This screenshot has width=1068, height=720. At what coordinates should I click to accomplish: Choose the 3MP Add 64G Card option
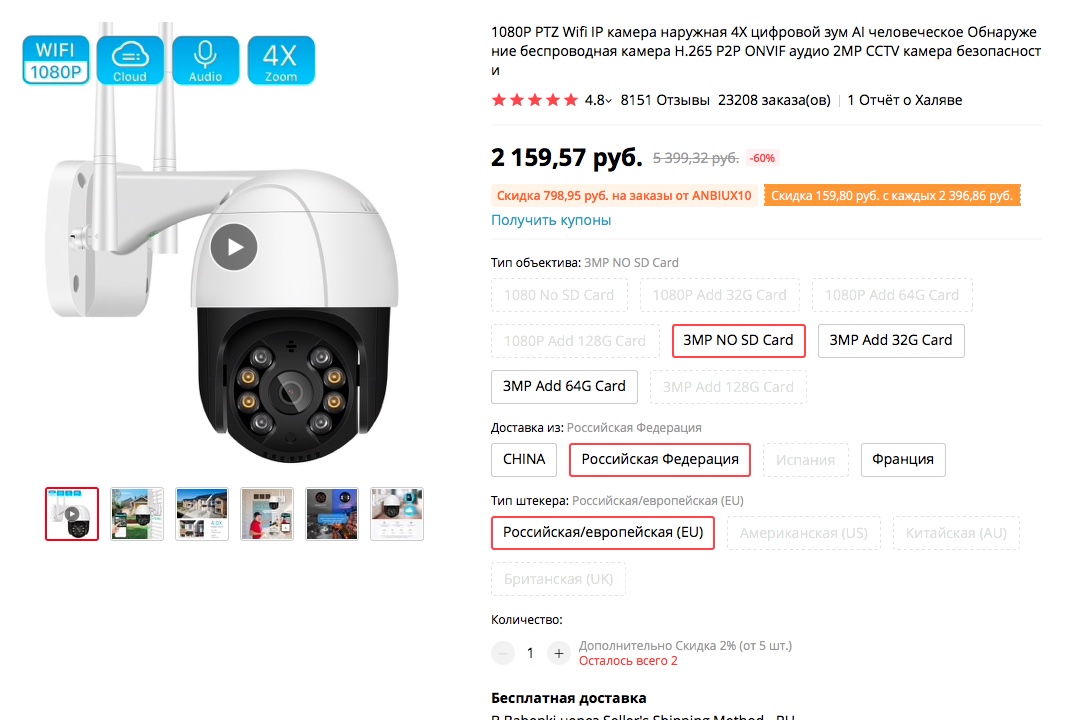tap(564, 386)
